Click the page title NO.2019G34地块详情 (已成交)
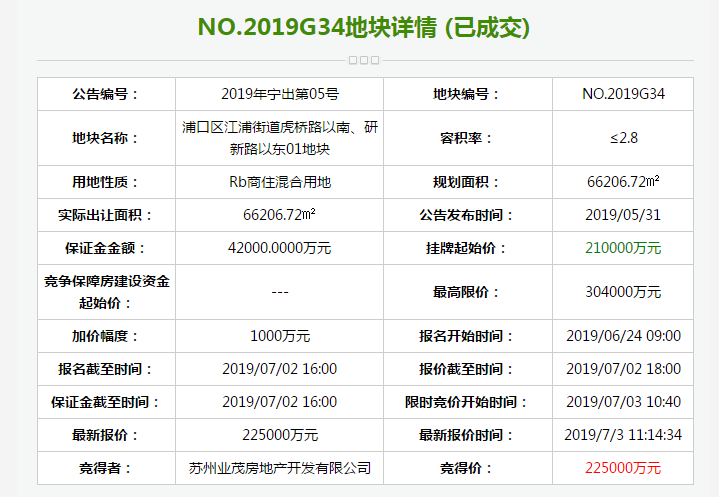The width and height of the screenshot is (719, 497). 364,28
